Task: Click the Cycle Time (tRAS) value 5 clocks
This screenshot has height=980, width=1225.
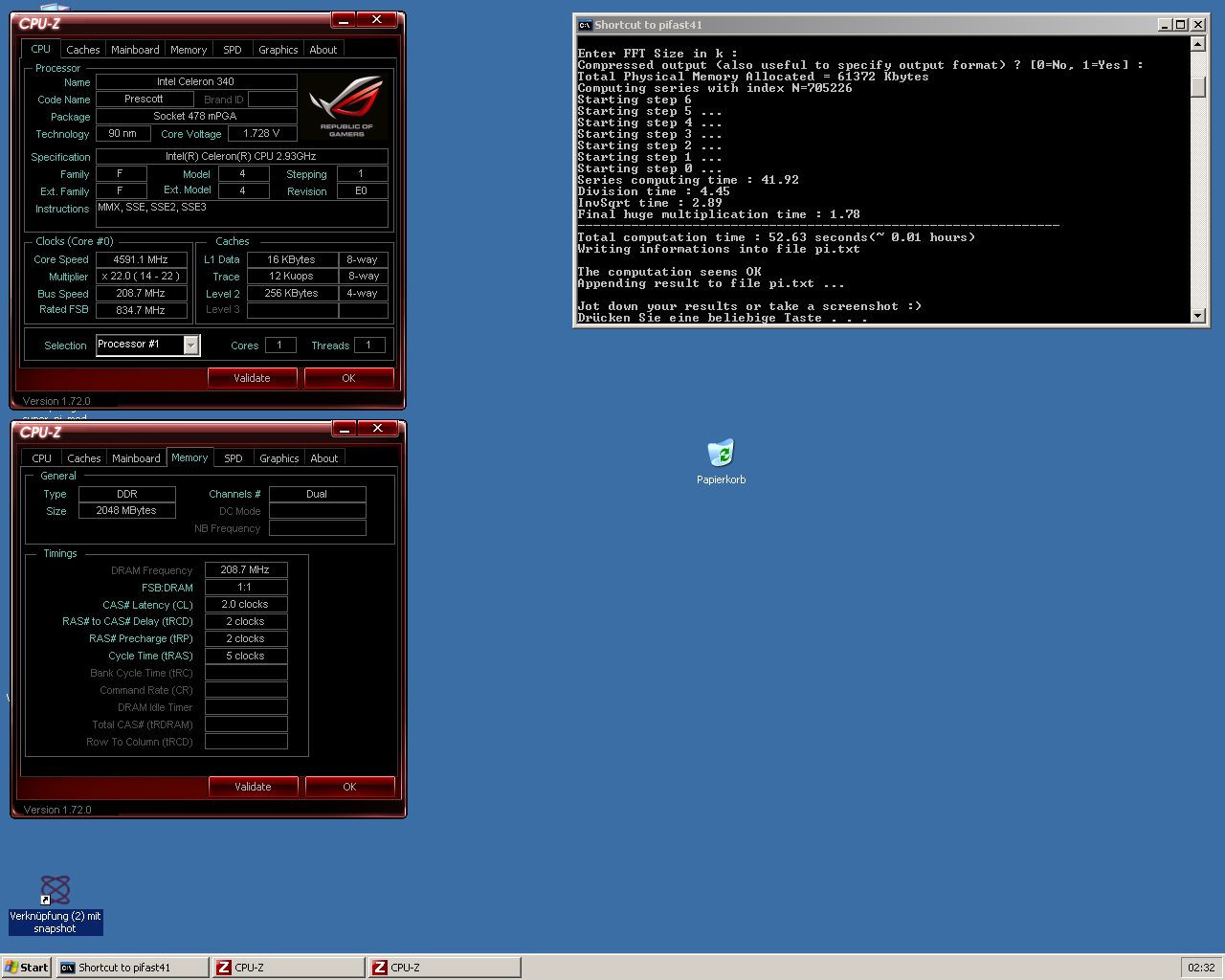Action: click(x=246, y=656)
